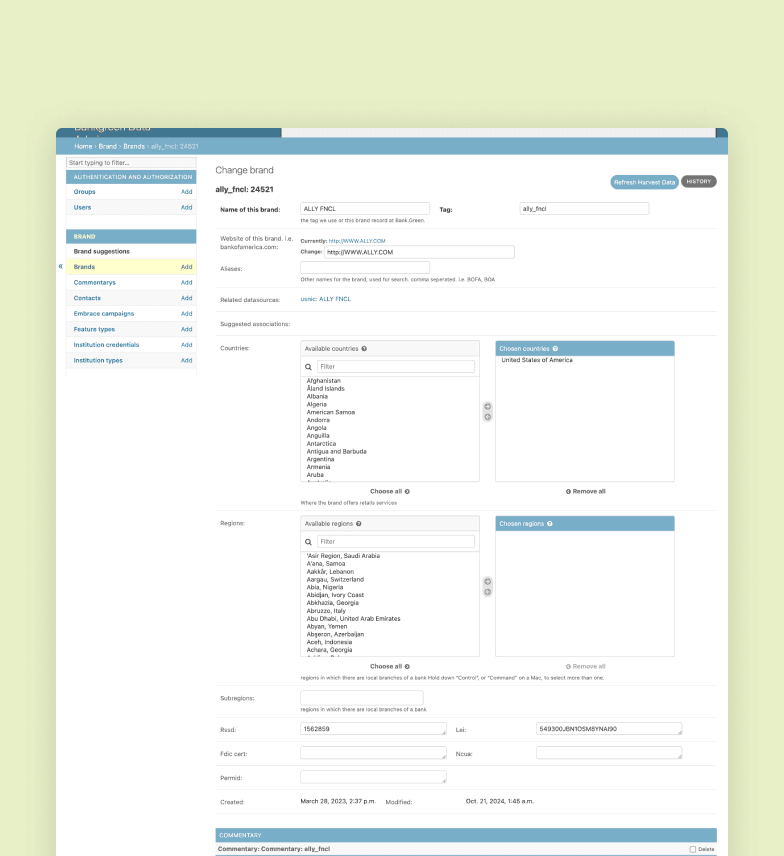Select Brands in the sidebar

84,267
